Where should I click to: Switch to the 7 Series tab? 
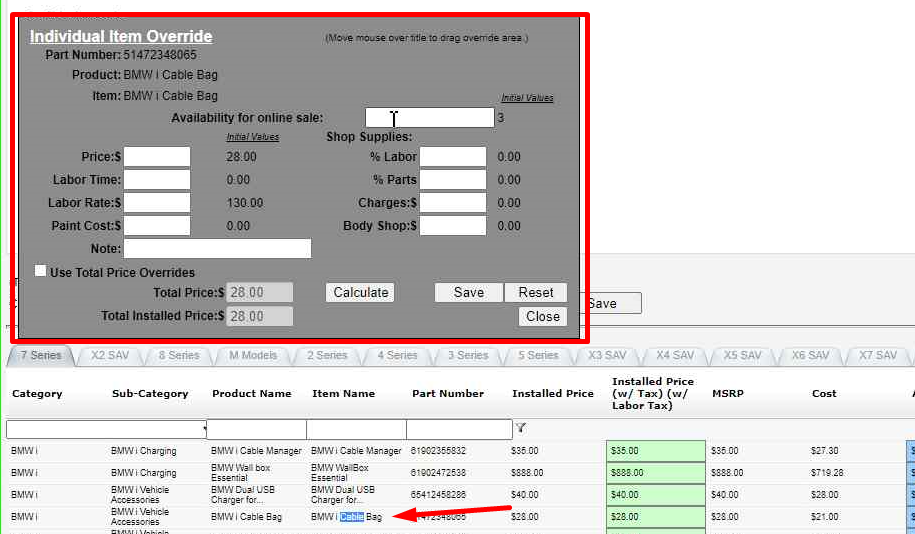[41, 355]
